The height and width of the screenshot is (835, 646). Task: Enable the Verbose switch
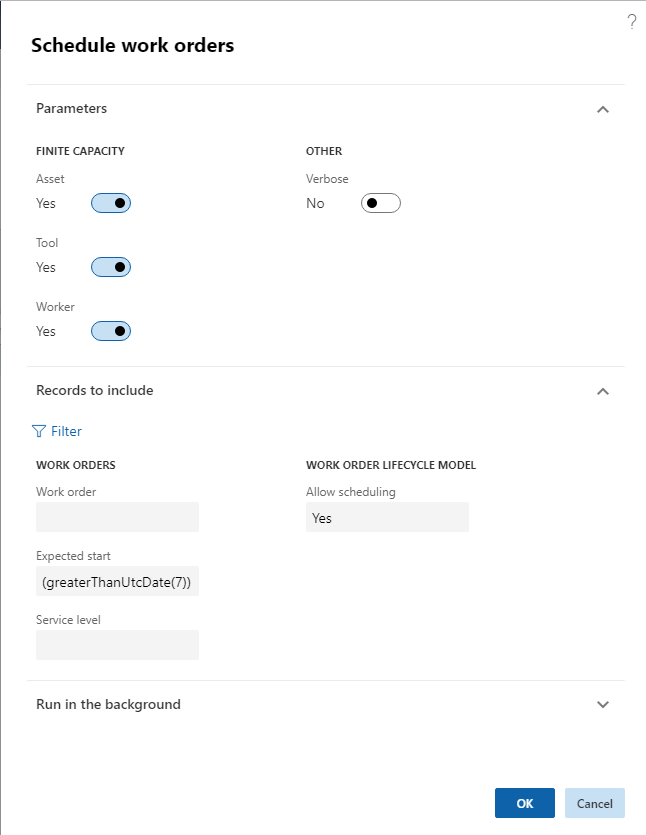pyautogui.click(x=381, y=203)
